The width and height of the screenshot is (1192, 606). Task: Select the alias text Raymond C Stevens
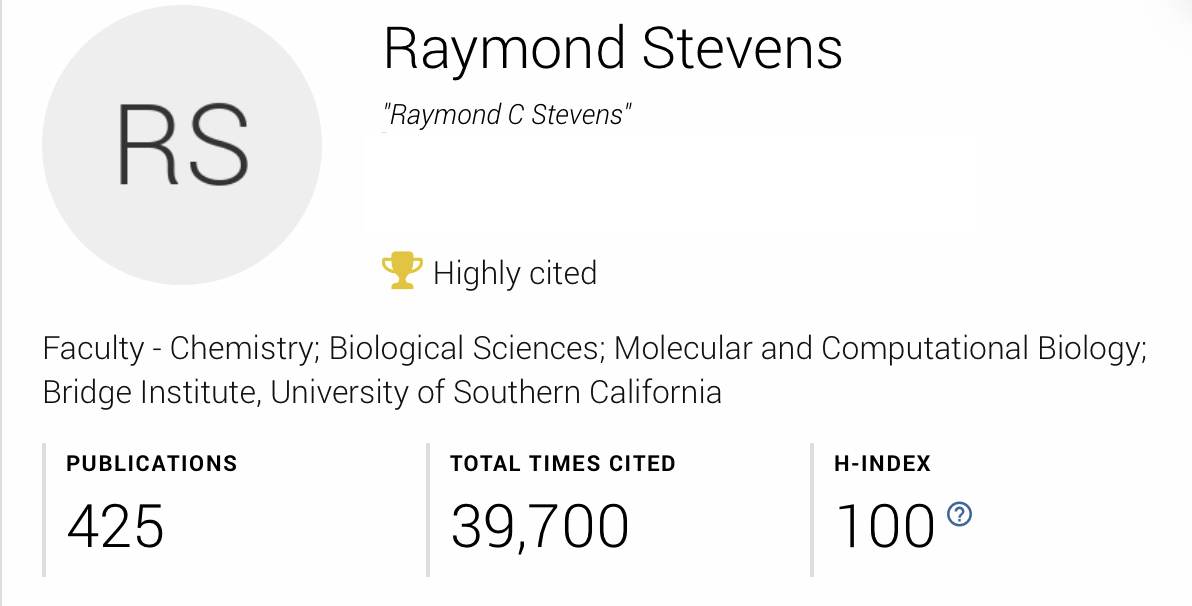pyautogui.click(x=507, y=113)
